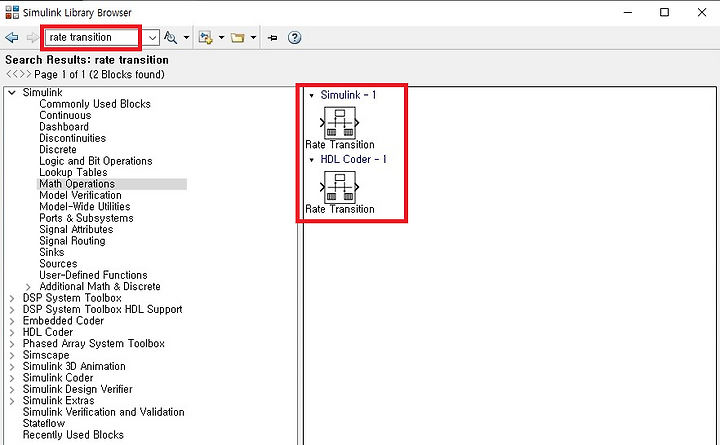Open the folder dropdown arrow
The height and width of the screenshot is (445, 720).
(253, 38)
